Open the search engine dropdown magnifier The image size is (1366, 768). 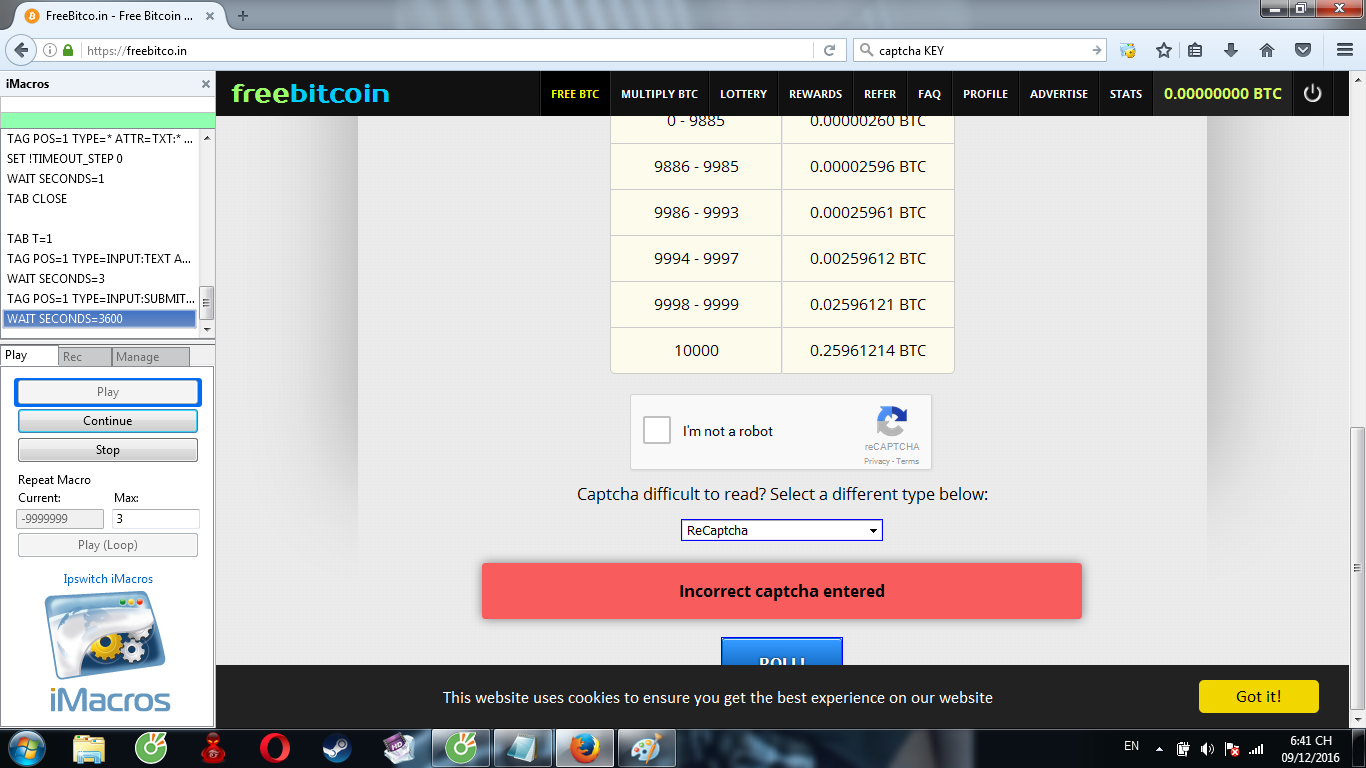[865, 50]
